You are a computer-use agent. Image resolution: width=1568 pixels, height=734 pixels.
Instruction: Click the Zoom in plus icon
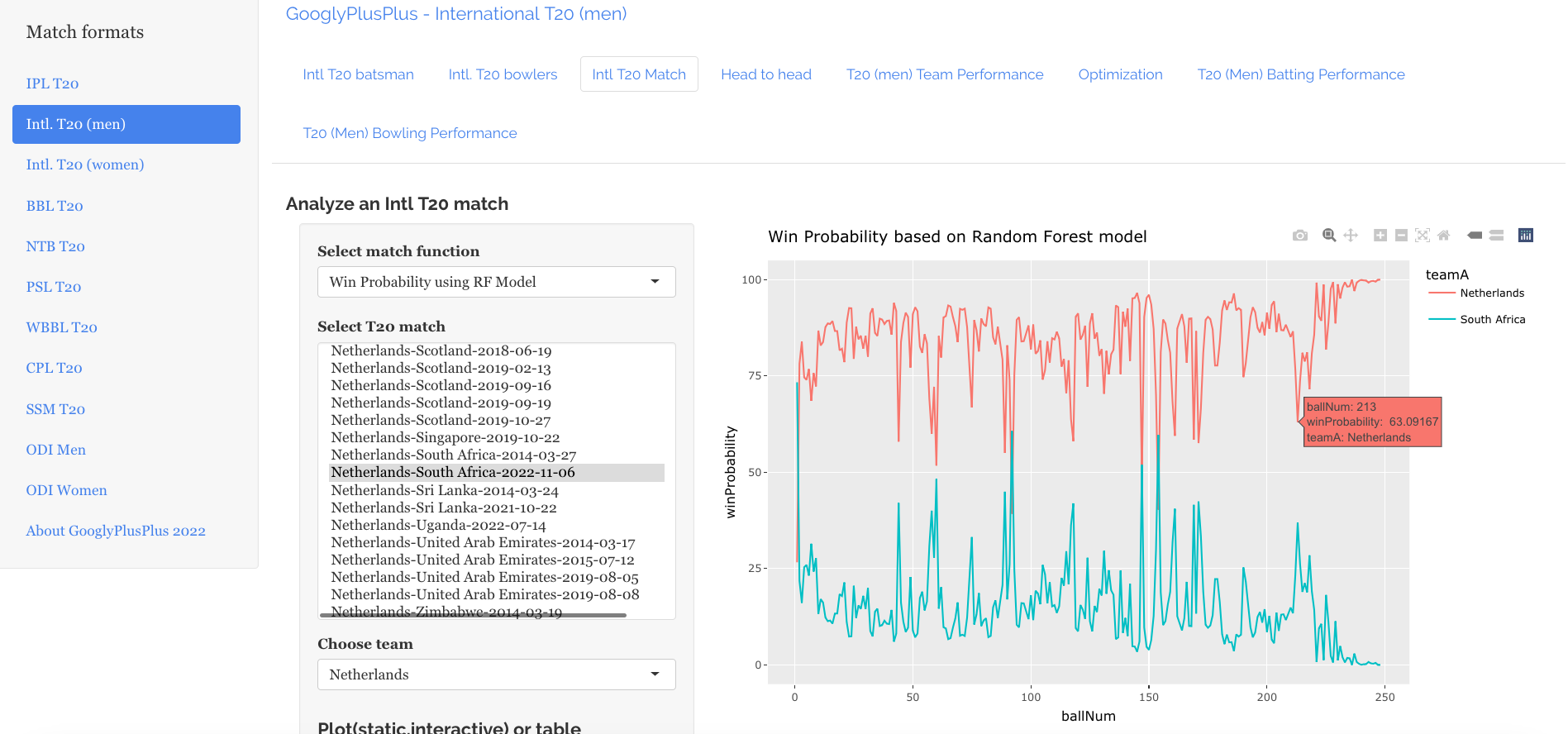[1380, 236]
